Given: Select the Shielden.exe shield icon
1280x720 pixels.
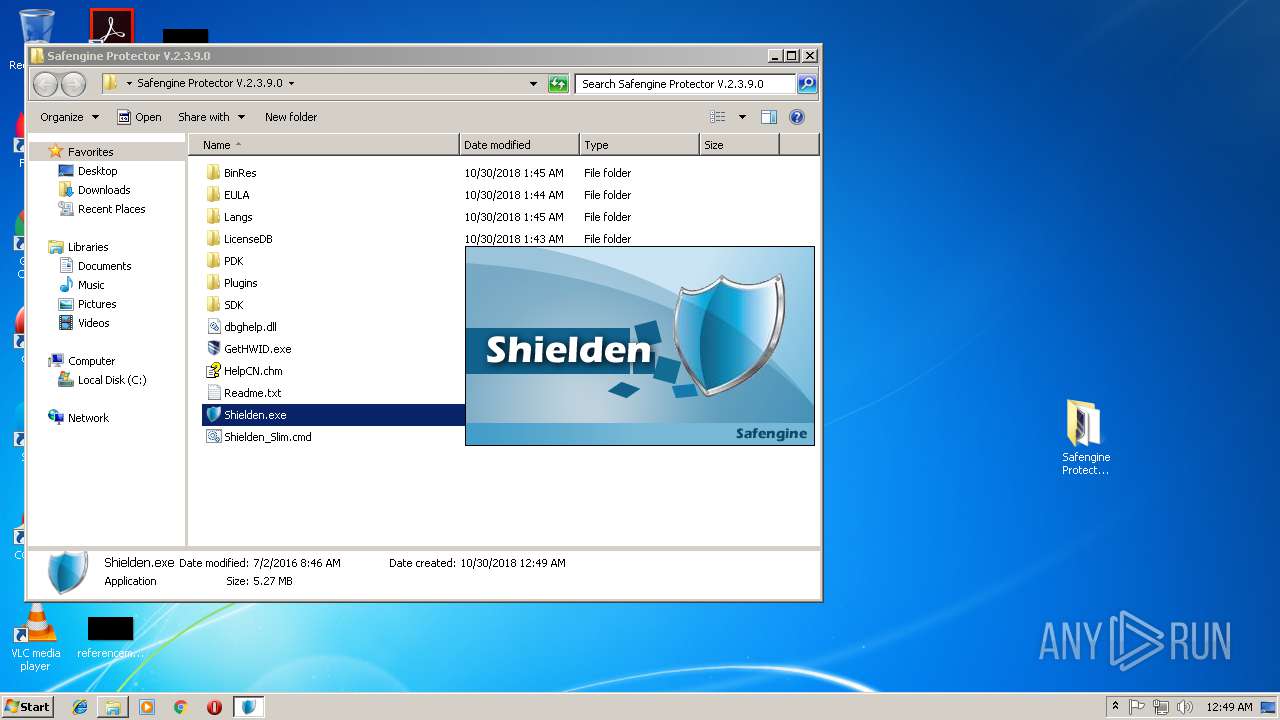Looking at the screenshot, I should tap(213, 415).
